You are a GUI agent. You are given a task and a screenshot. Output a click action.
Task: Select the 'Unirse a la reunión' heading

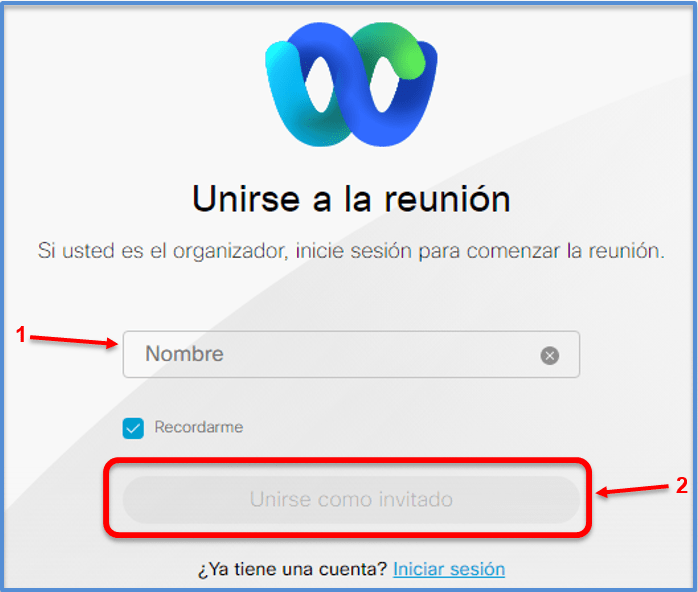pos(351,199)
